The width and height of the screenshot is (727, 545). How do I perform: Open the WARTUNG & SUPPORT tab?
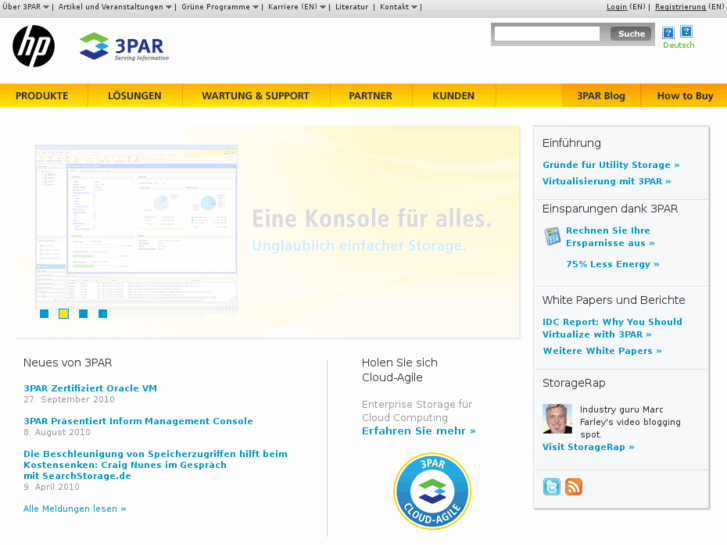[255, 96]
